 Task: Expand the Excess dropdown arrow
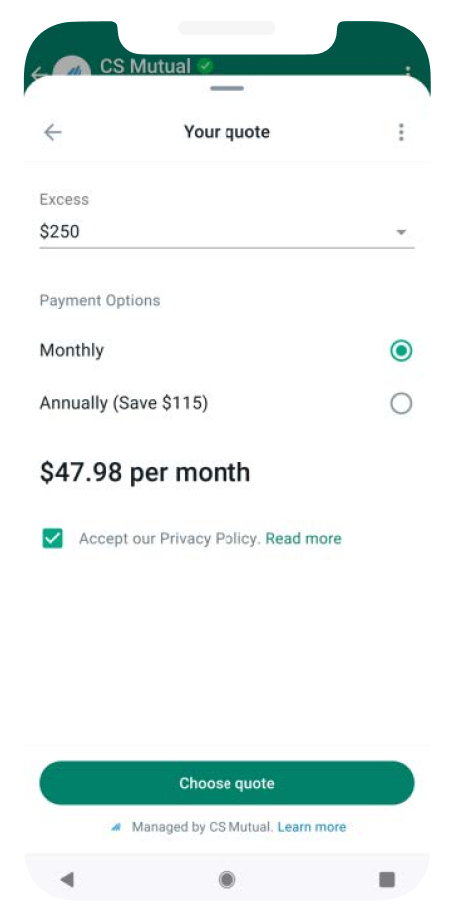tap(401, 232)
